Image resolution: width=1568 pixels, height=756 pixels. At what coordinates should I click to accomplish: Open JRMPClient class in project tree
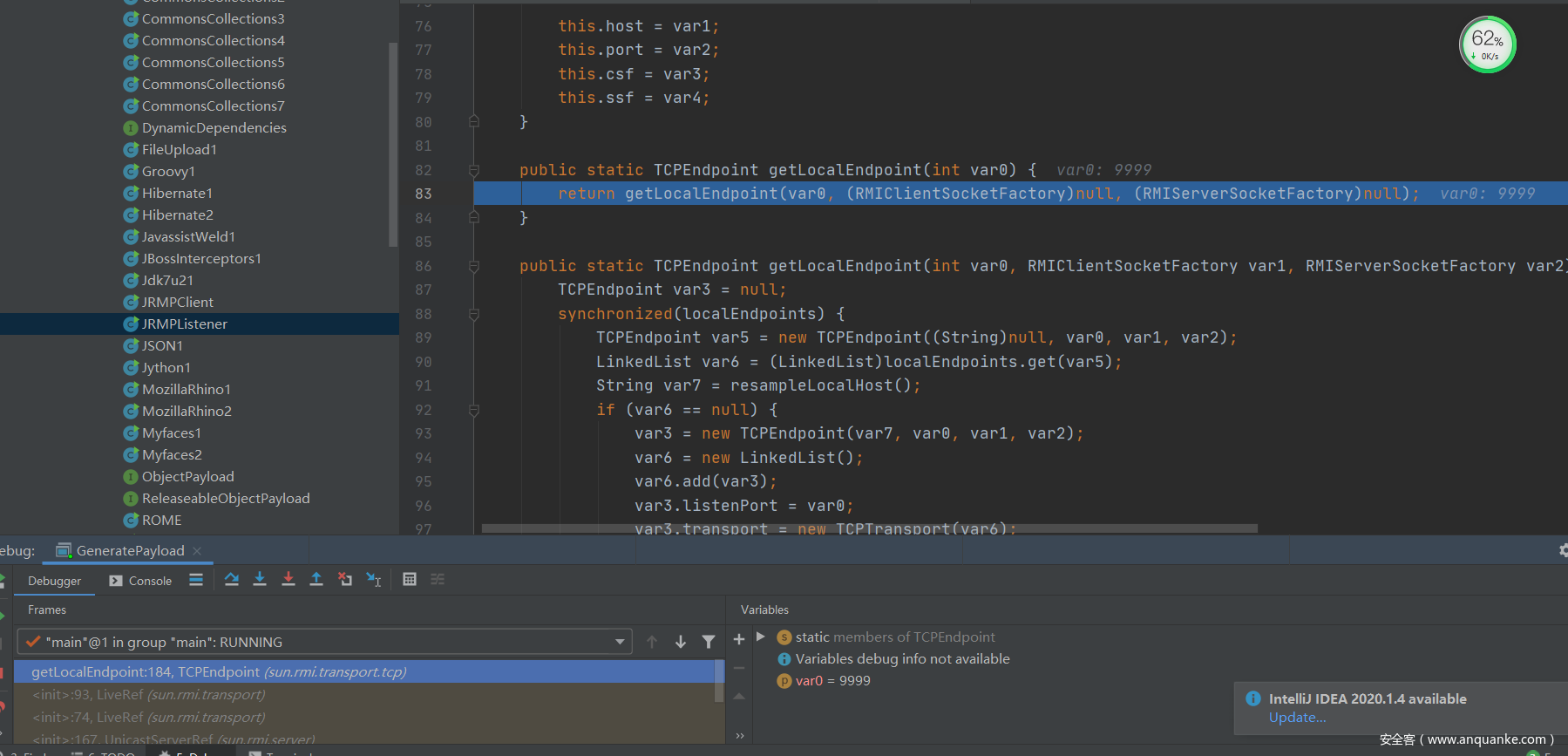click(177, 302)
